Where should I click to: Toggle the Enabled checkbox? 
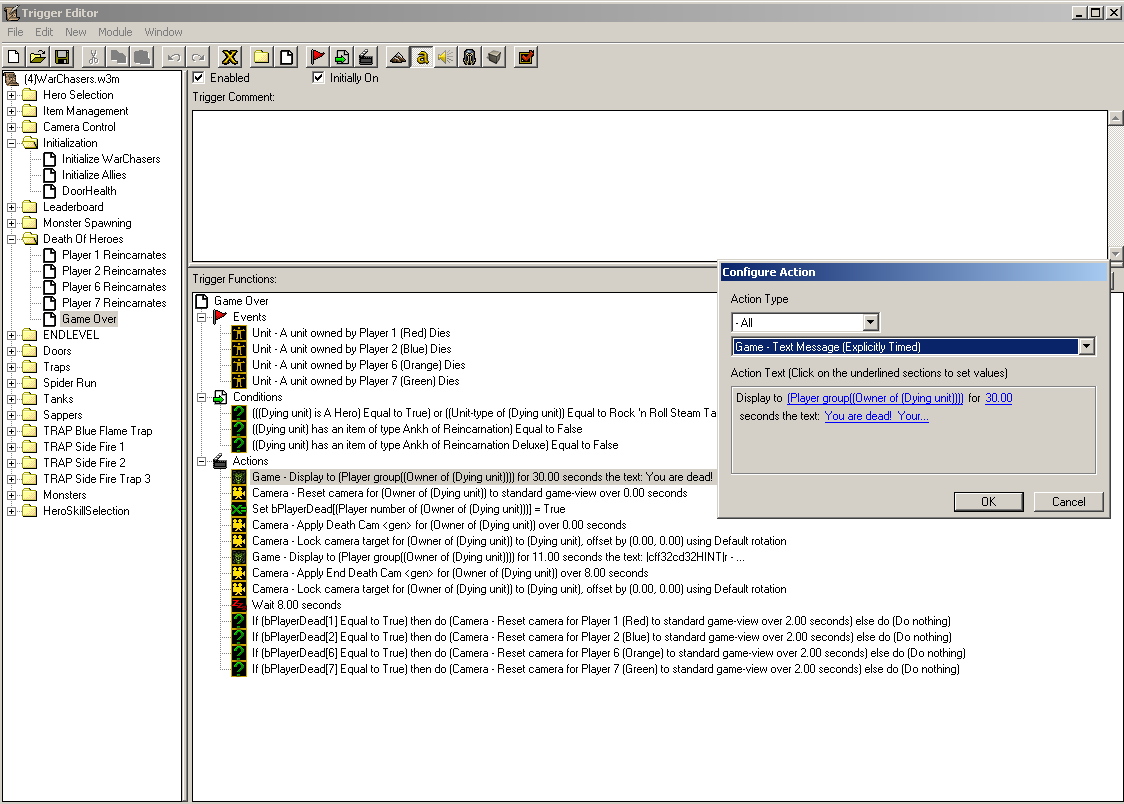click(x=199, y=77)
